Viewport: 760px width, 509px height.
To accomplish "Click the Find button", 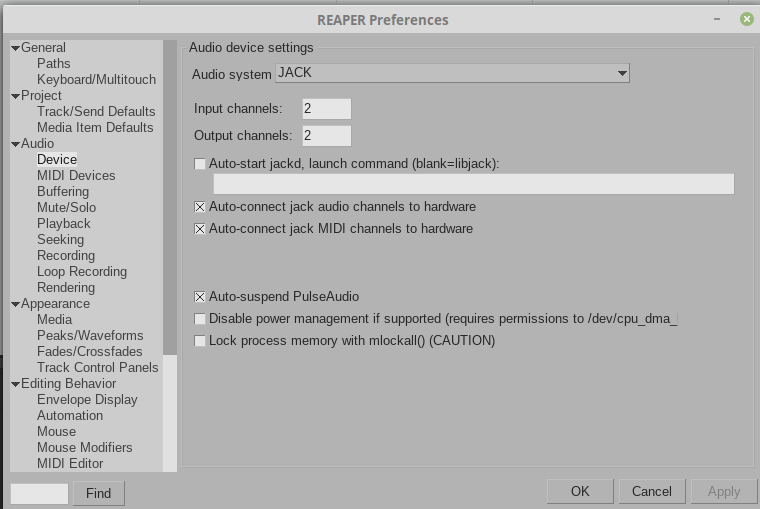I will tap(98, 493).
